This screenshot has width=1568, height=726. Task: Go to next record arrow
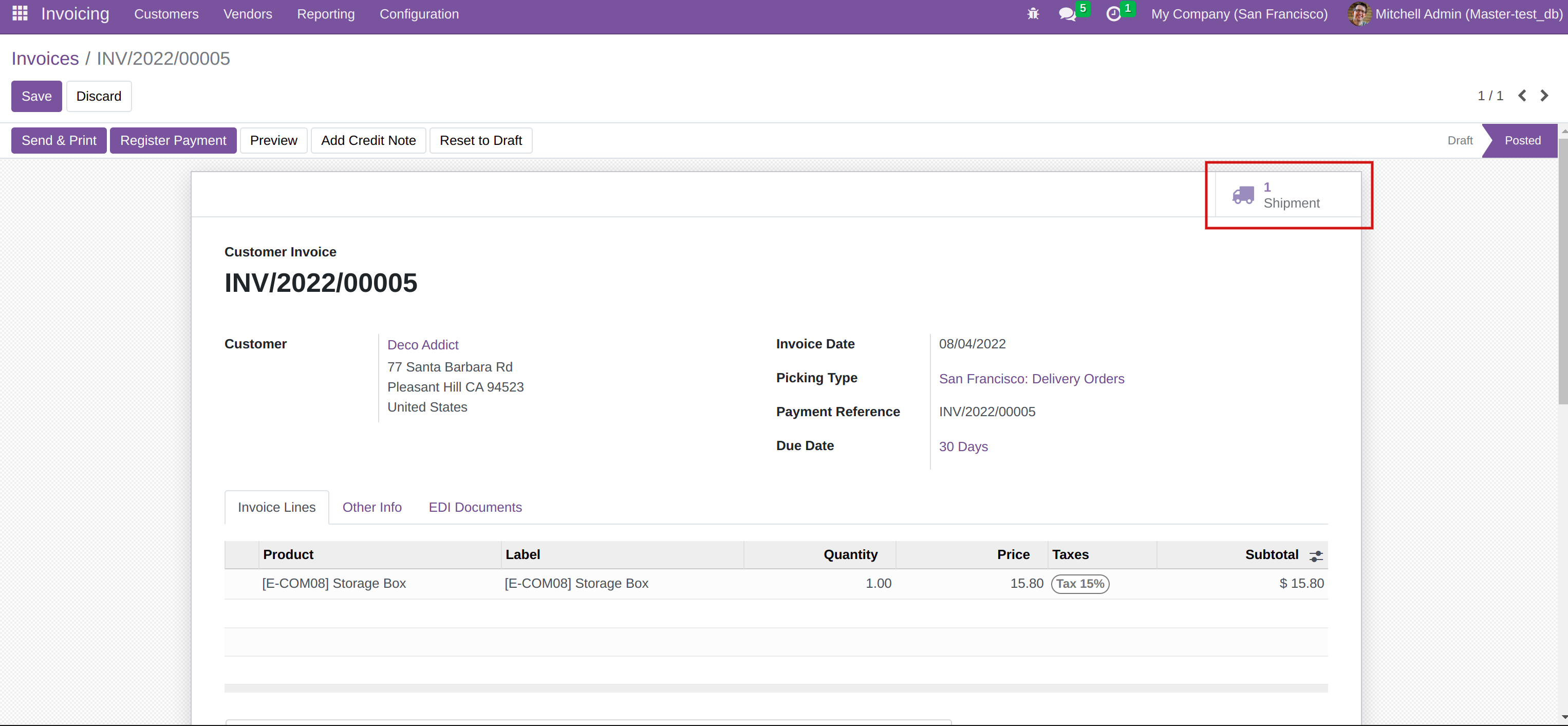pyautogui.click(x=1544, y=96)
